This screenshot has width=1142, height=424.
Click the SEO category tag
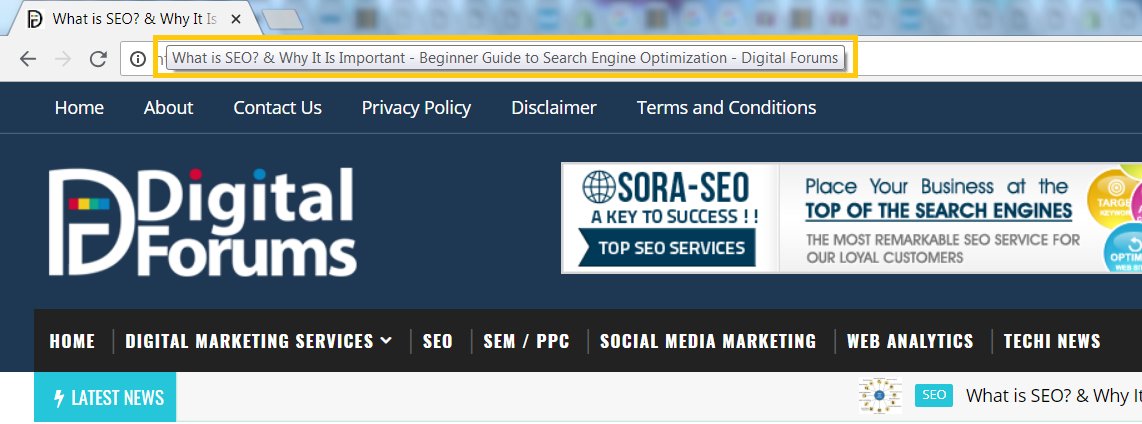click(x=934, y=396)
